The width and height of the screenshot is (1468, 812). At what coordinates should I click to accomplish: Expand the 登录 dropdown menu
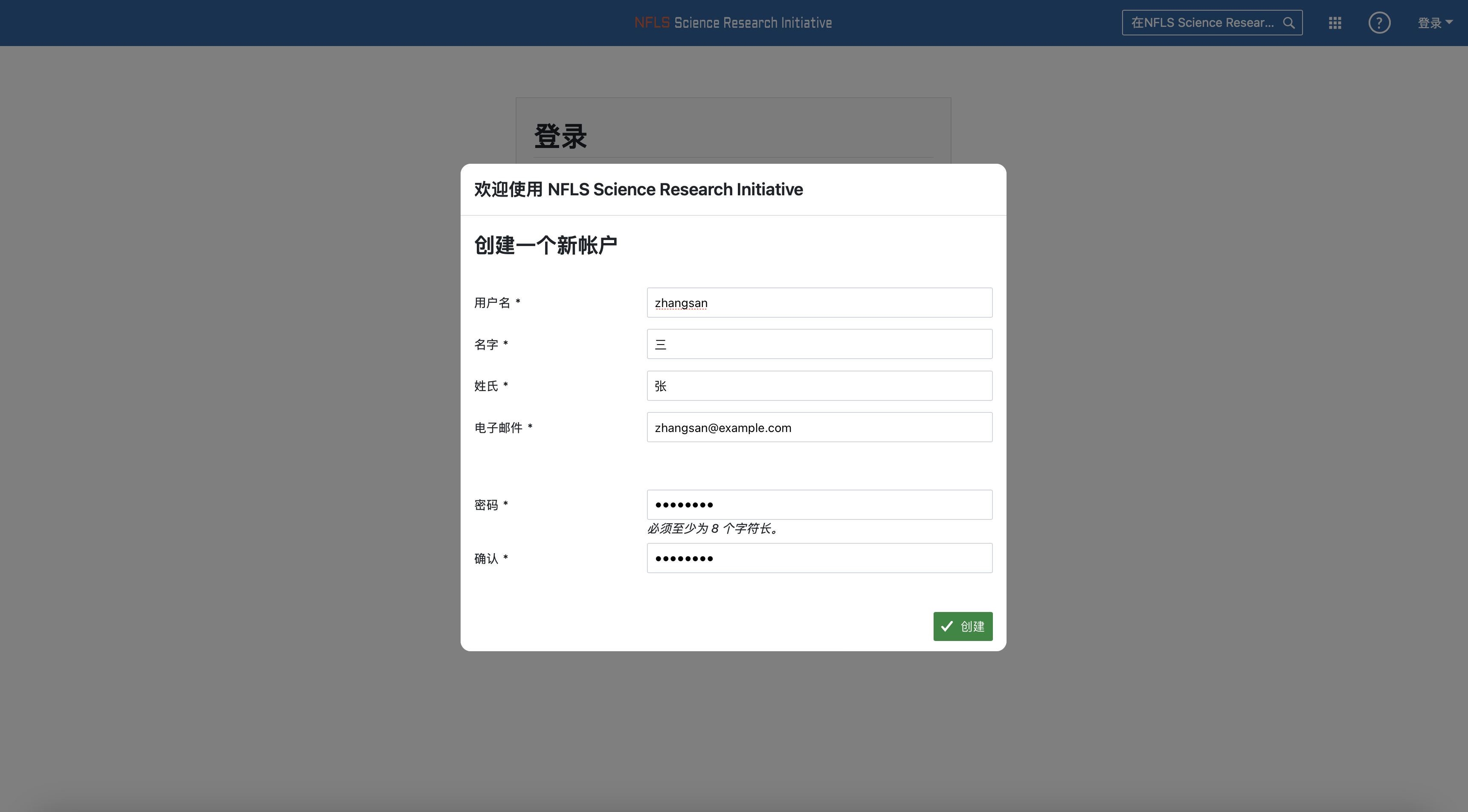click(1435, 23)
